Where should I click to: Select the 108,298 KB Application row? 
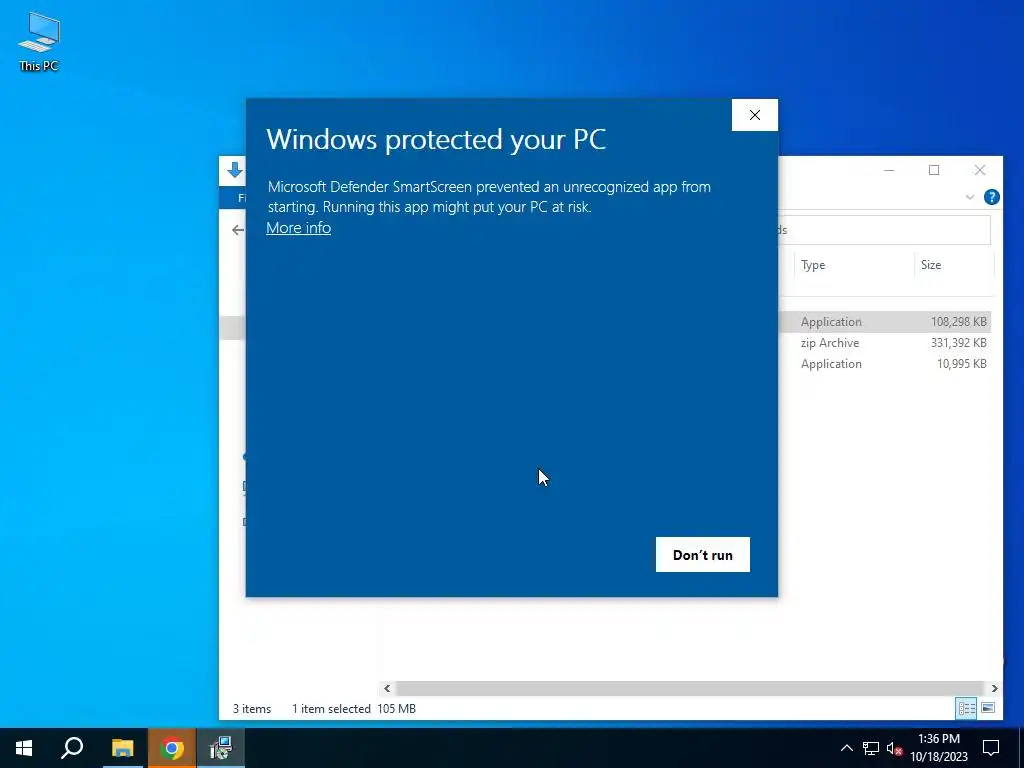(884, 322)
